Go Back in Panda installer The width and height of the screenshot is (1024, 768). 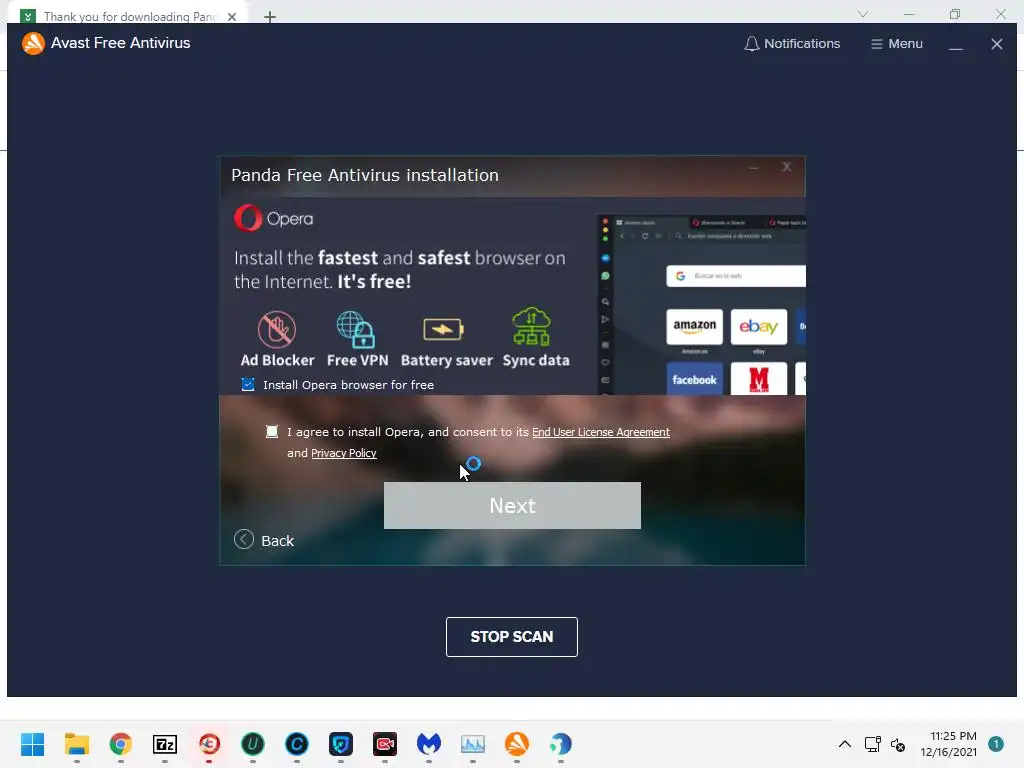click(x=264, y=540)
